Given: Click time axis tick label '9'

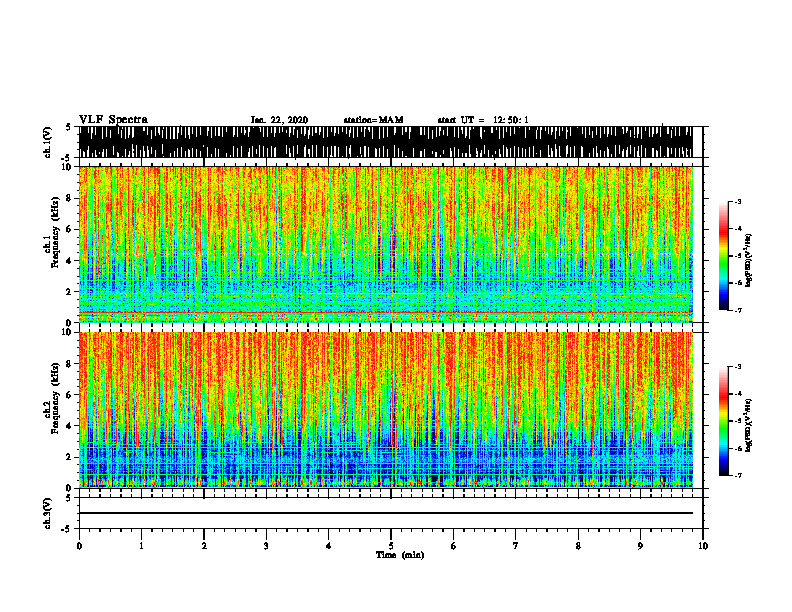Looking at the screenshot, I should click(640, 546).
